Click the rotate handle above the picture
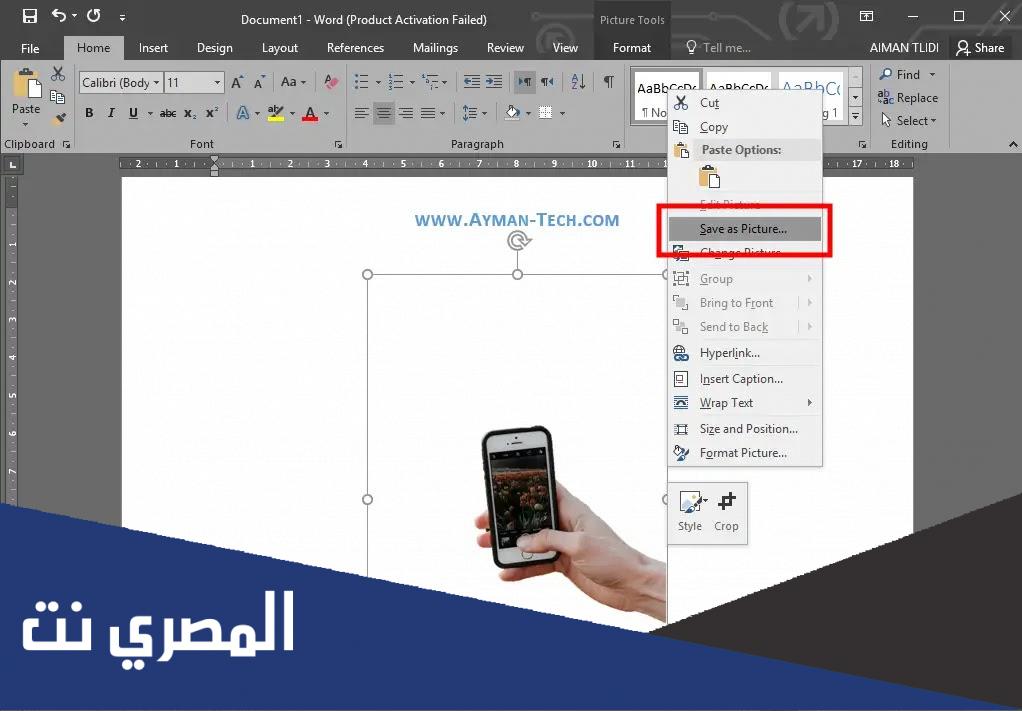 [517, 240]
